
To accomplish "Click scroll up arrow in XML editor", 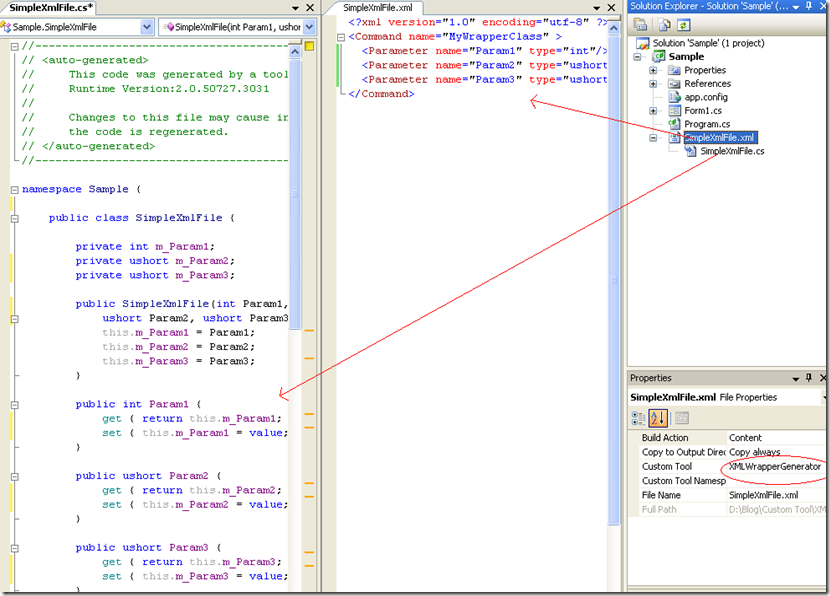I will click(614, 28).
